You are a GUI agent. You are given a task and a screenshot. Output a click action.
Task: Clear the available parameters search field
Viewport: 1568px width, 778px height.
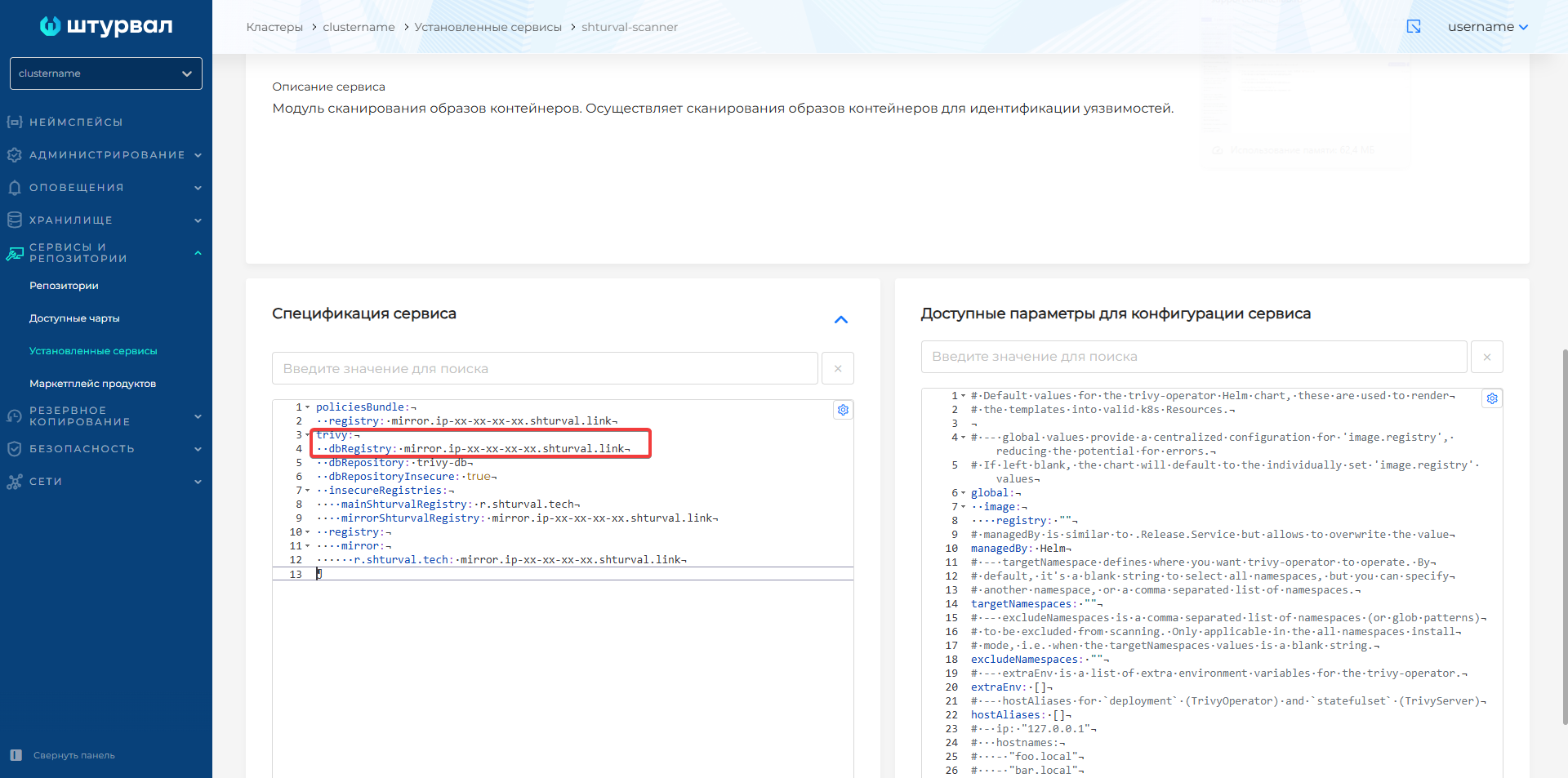[x=1486, y=357]
